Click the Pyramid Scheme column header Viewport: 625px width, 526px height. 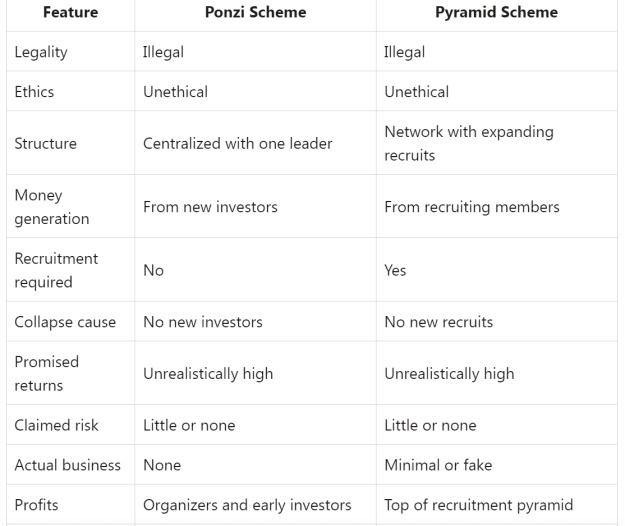tap(496, 12)
